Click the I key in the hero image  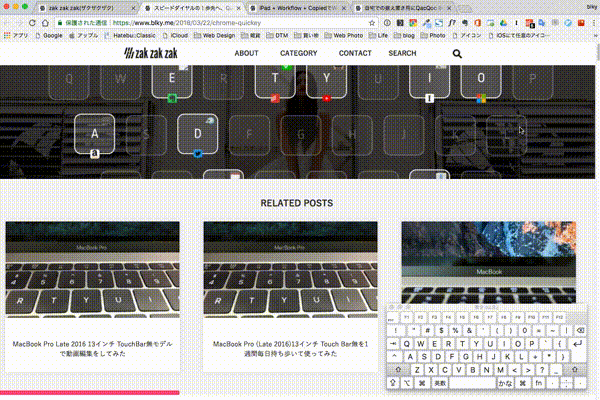coord(429,81)
